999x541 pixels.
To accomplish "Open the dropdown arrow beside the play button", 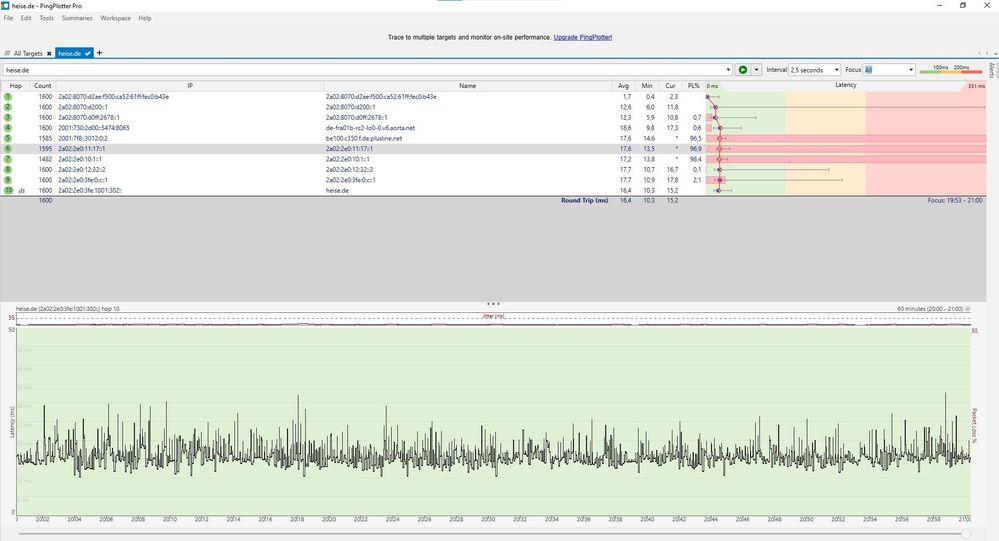I will 756,69.
